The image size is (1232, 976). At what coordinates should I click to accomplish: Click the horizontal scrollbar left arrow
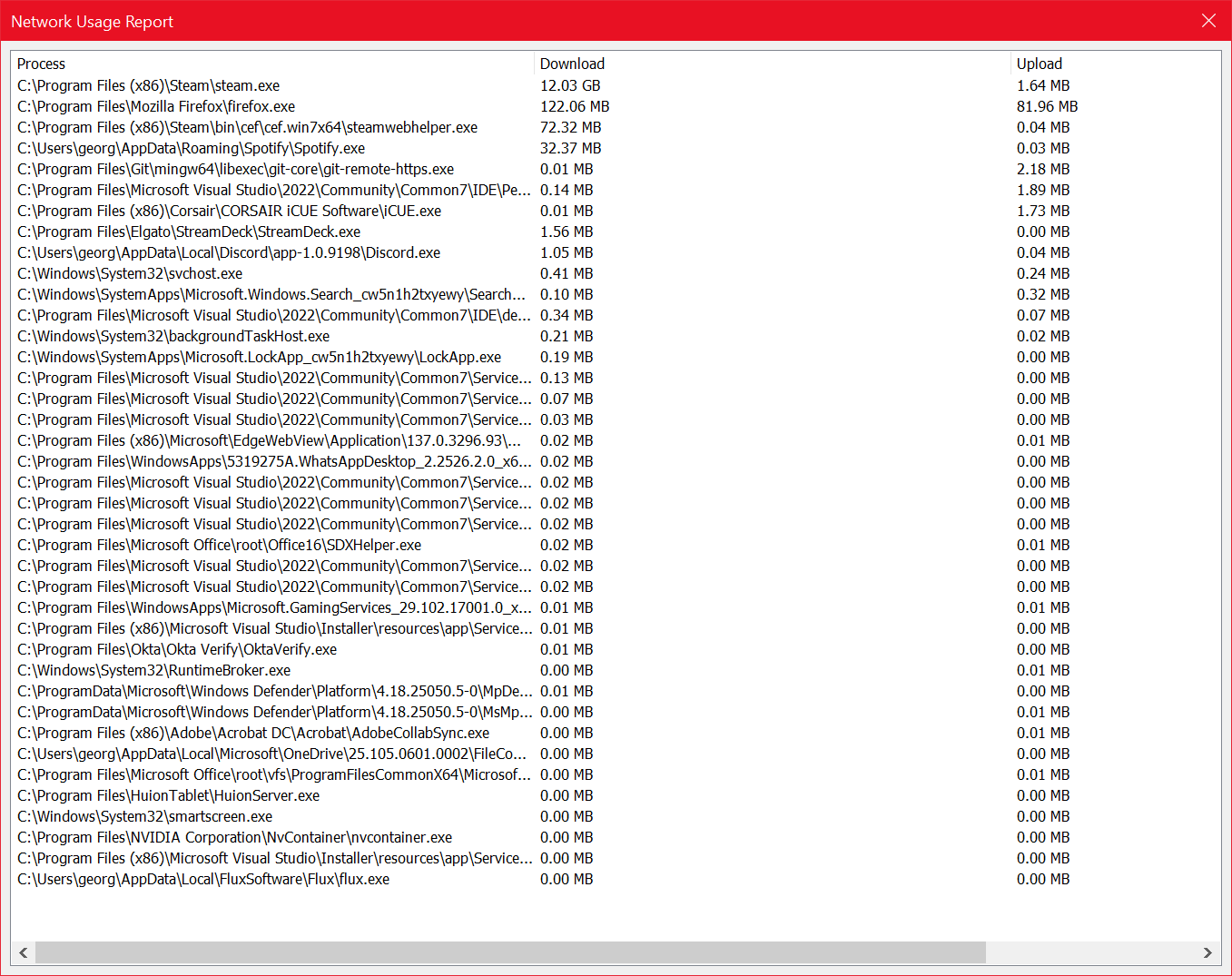[x=24, y=952]
